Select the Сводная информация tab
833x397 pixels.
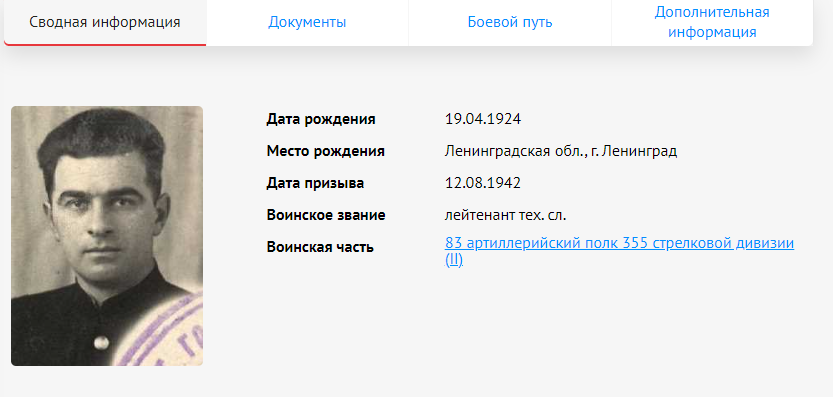tap(105, 22)
